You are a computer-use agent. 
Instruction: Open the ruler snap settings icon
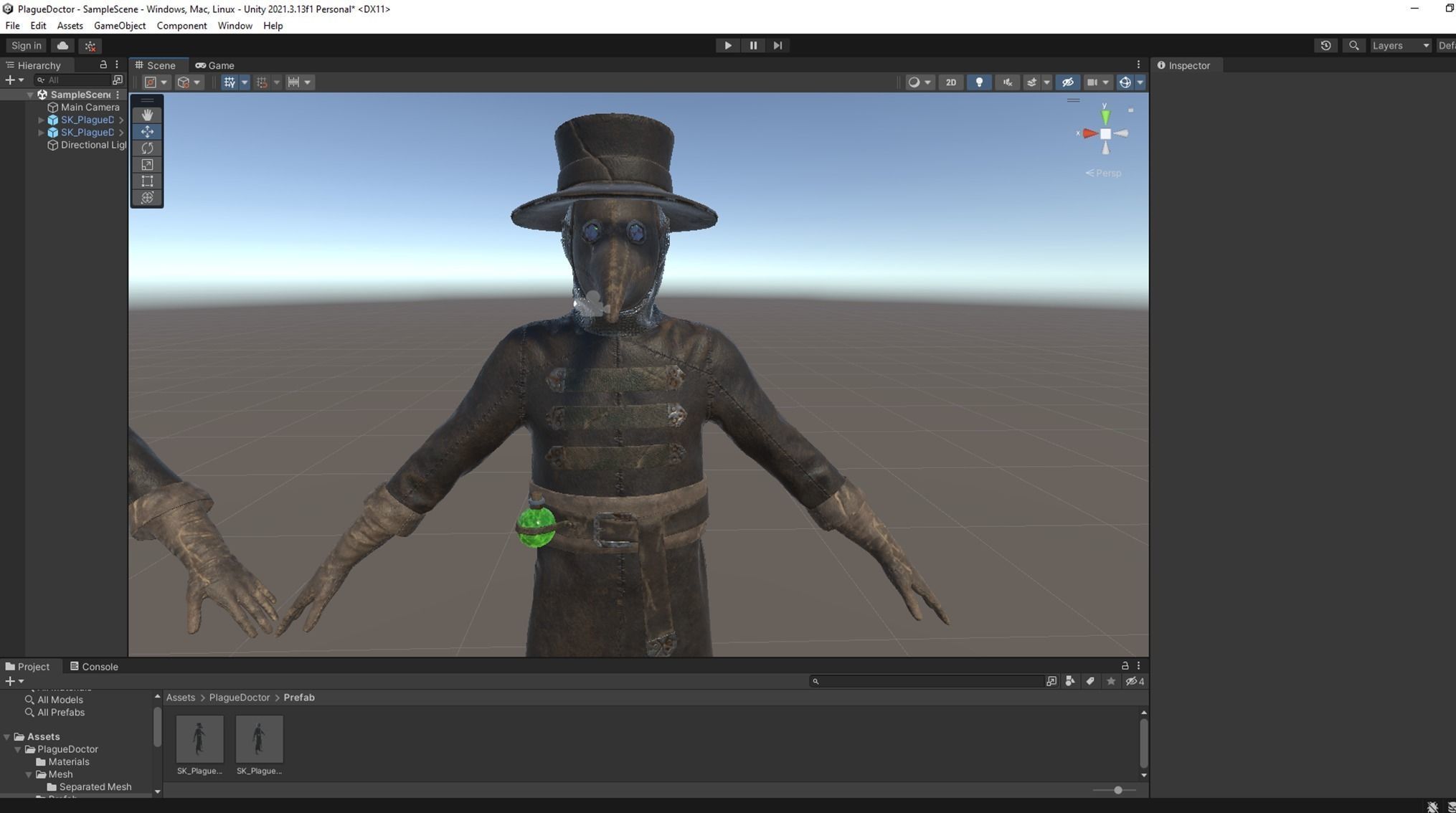[293, 82]
